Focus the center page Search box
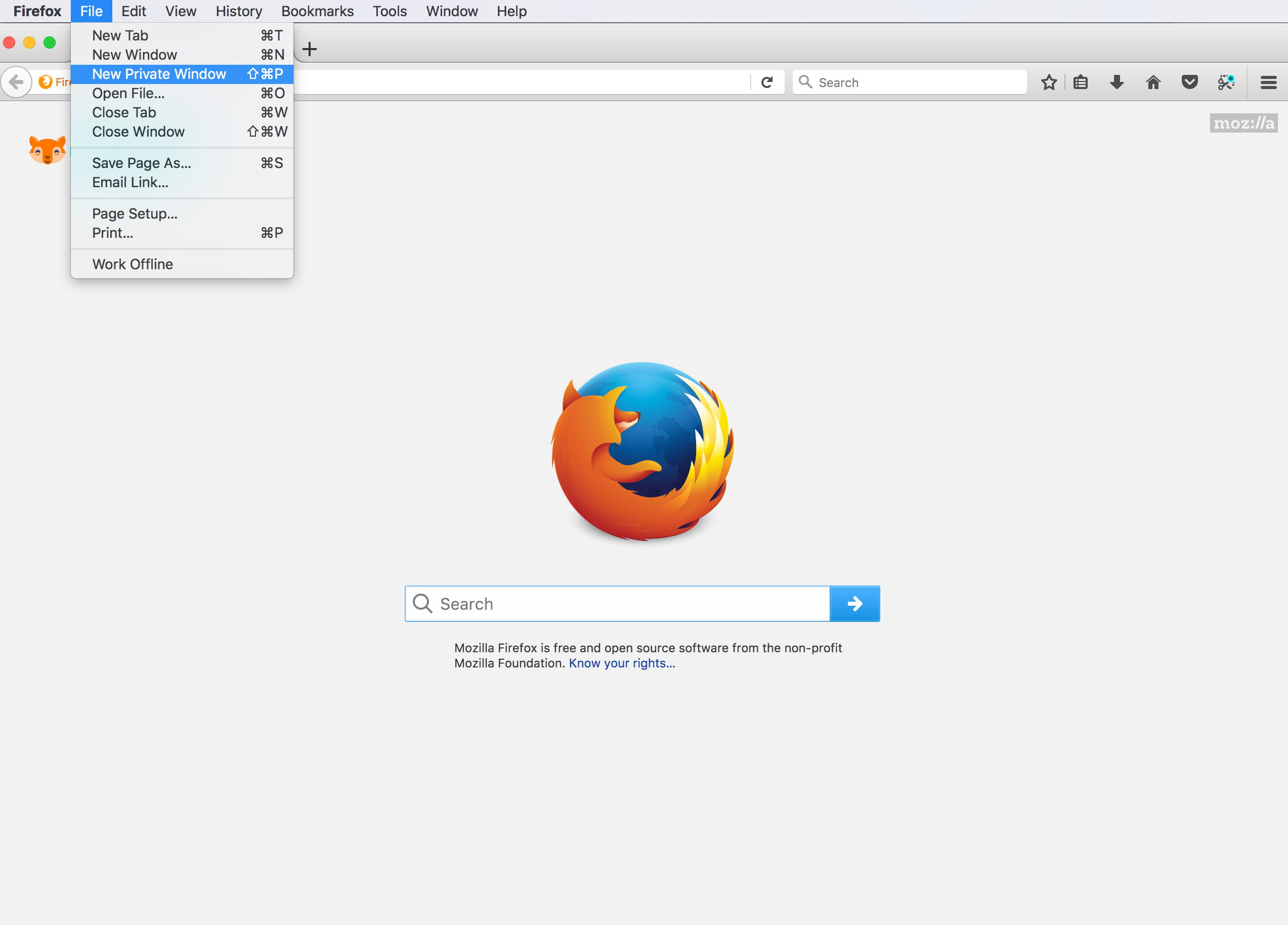 617,603
